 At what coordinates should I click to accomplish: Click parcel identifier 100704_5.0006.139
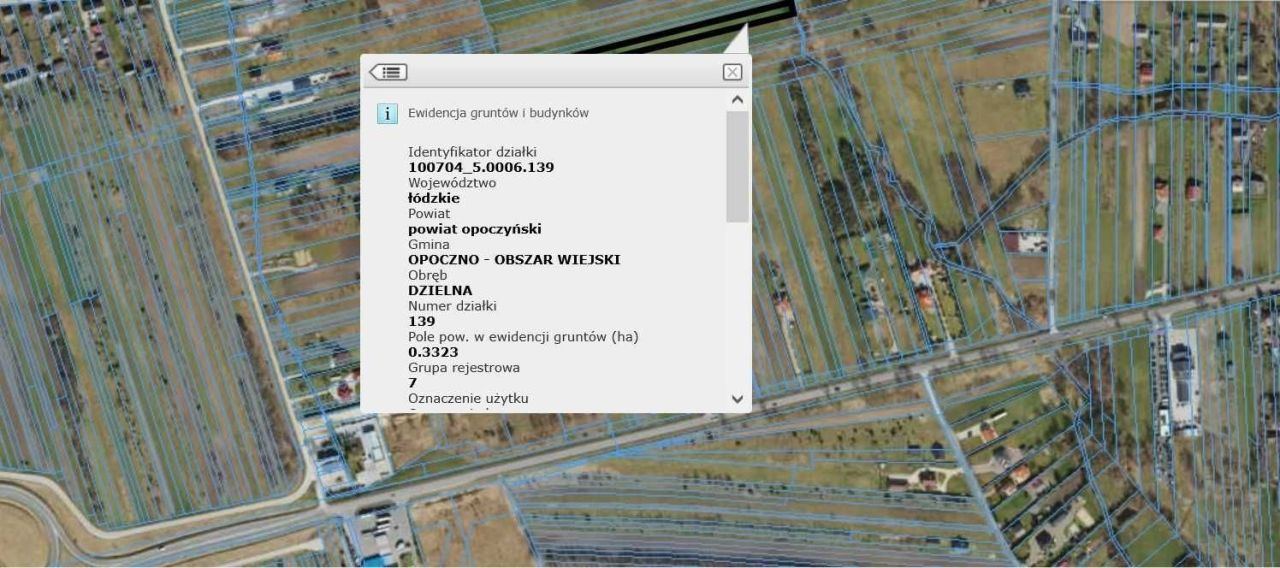click(481, 167)
